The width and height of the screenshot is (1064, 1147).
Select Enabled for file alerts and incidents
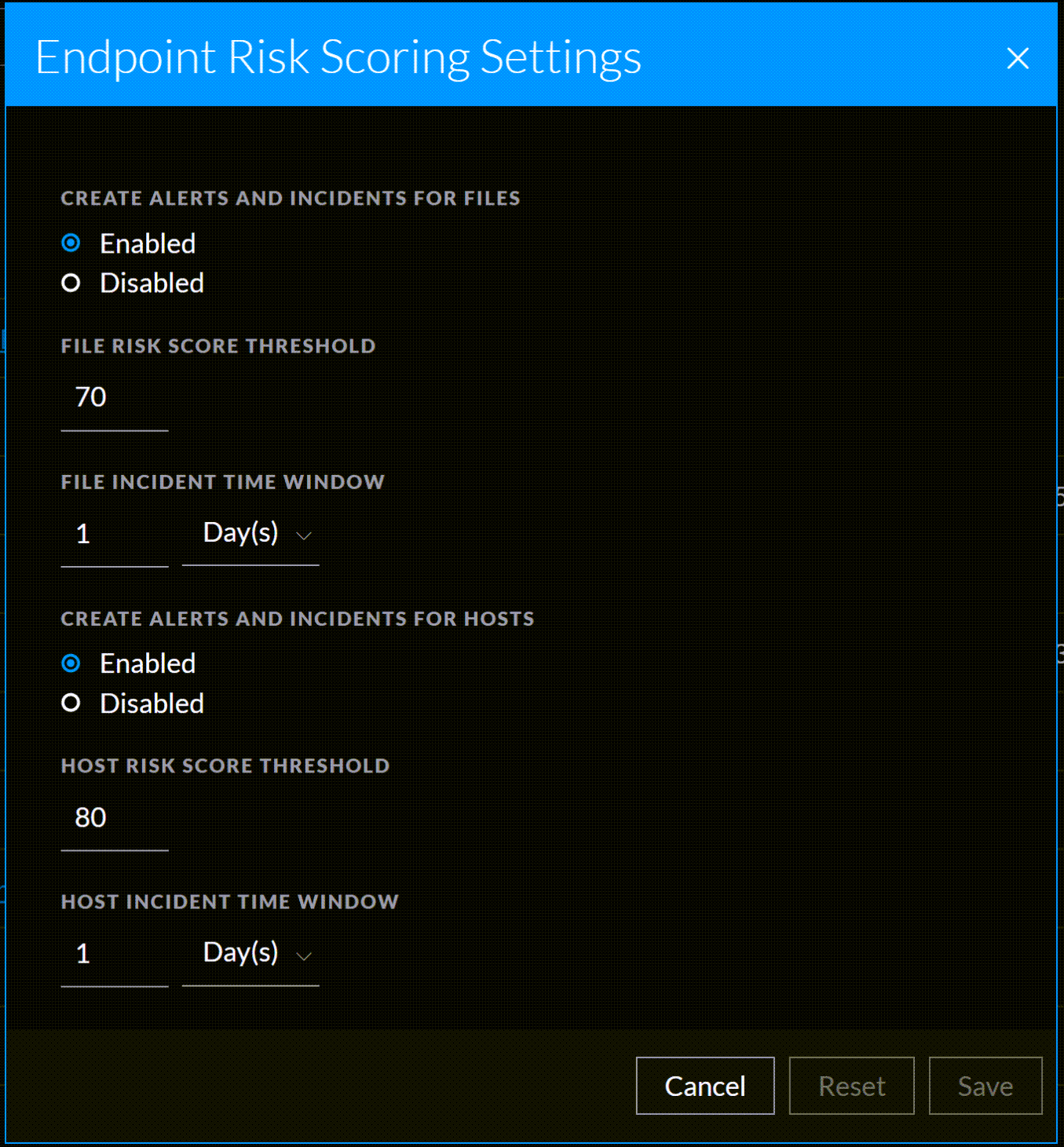tap(71, 243)
